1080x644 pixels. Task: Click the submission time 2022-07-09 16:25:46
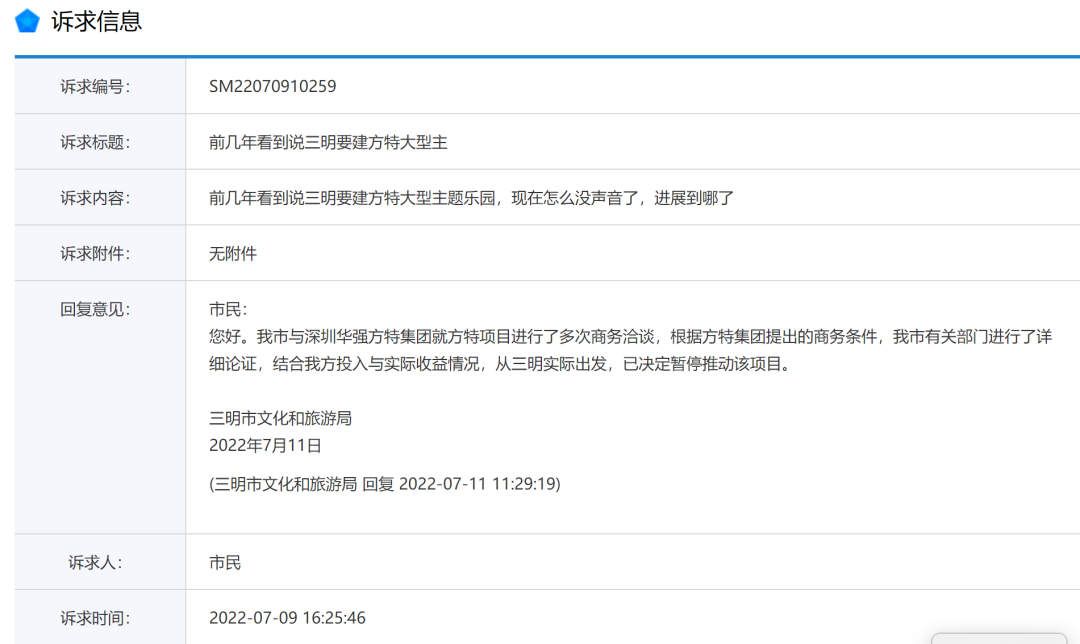pyautogui.click(x=287, y=618)
